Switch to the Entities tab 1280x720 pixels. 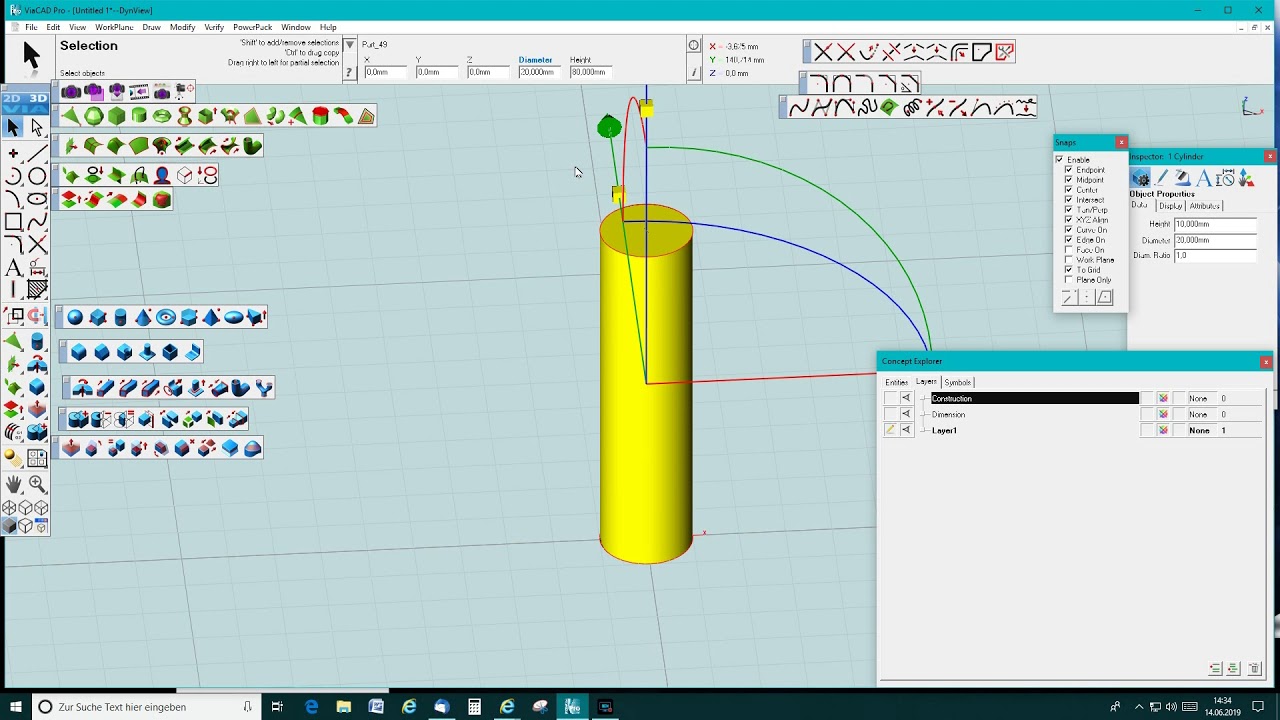tap(896, 382)
